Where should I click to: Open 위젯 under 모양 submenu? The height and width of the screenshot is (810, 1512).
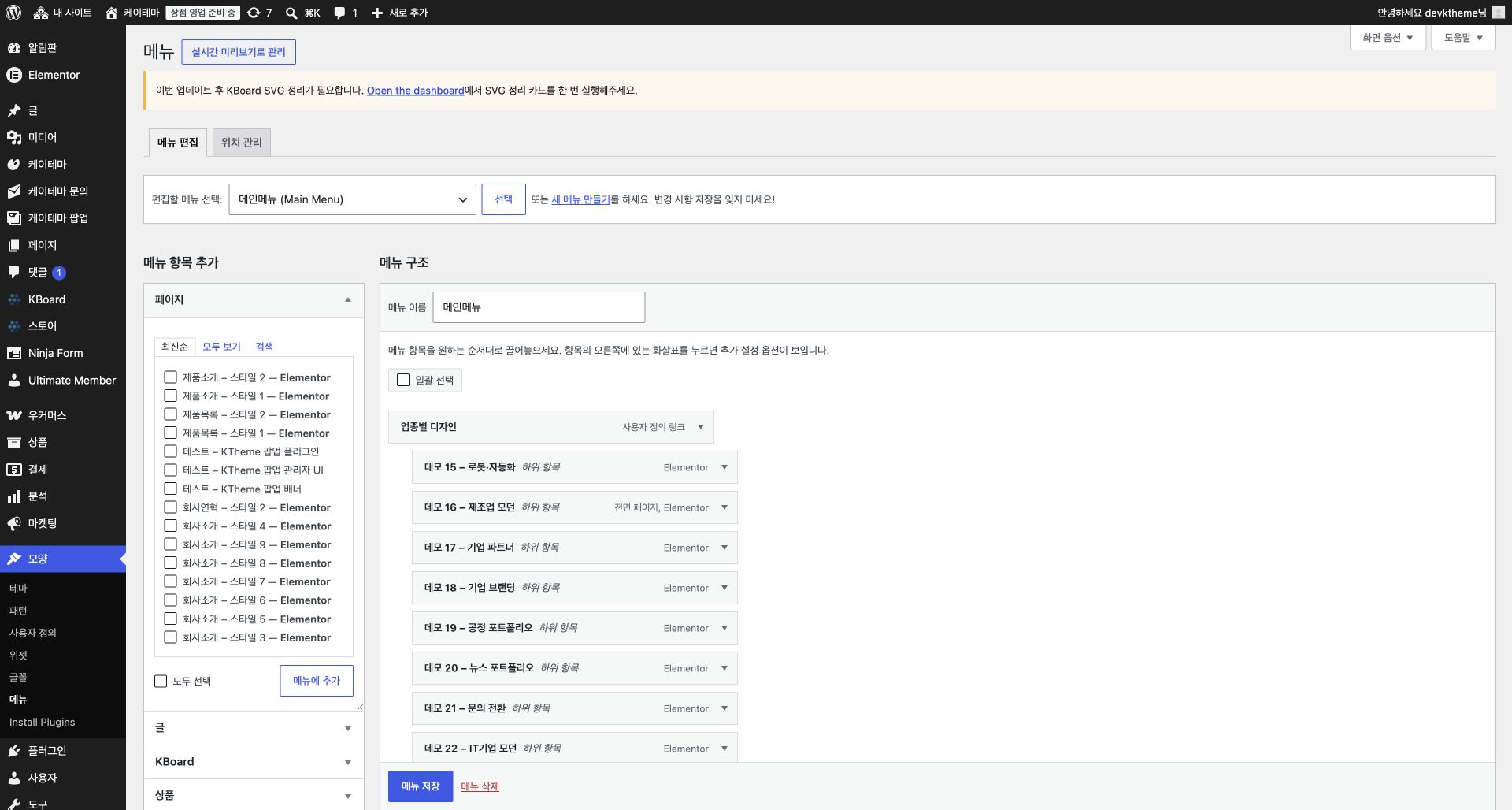pos(18,655)
